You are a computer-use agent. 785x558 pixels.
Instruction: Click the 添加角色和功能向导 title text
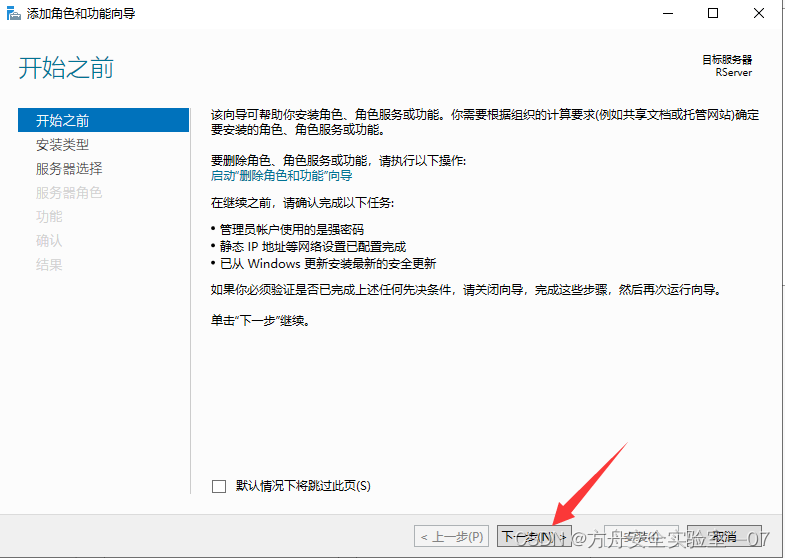(x=81, y=14)
